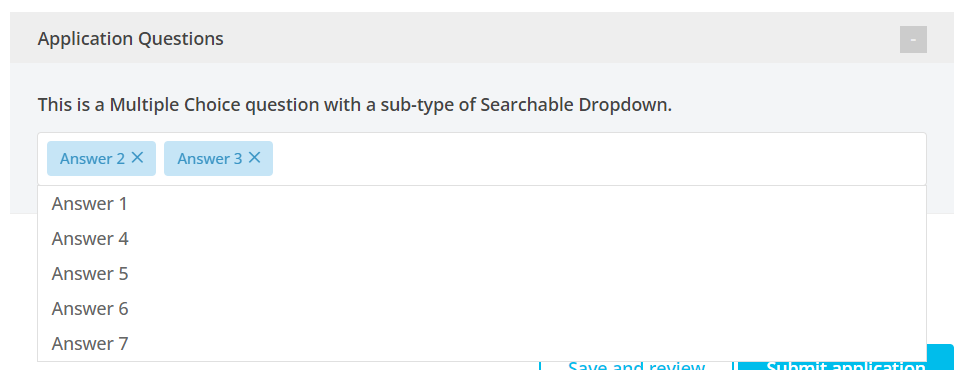Click the Answer 2 selected chip label

point(92,158)
